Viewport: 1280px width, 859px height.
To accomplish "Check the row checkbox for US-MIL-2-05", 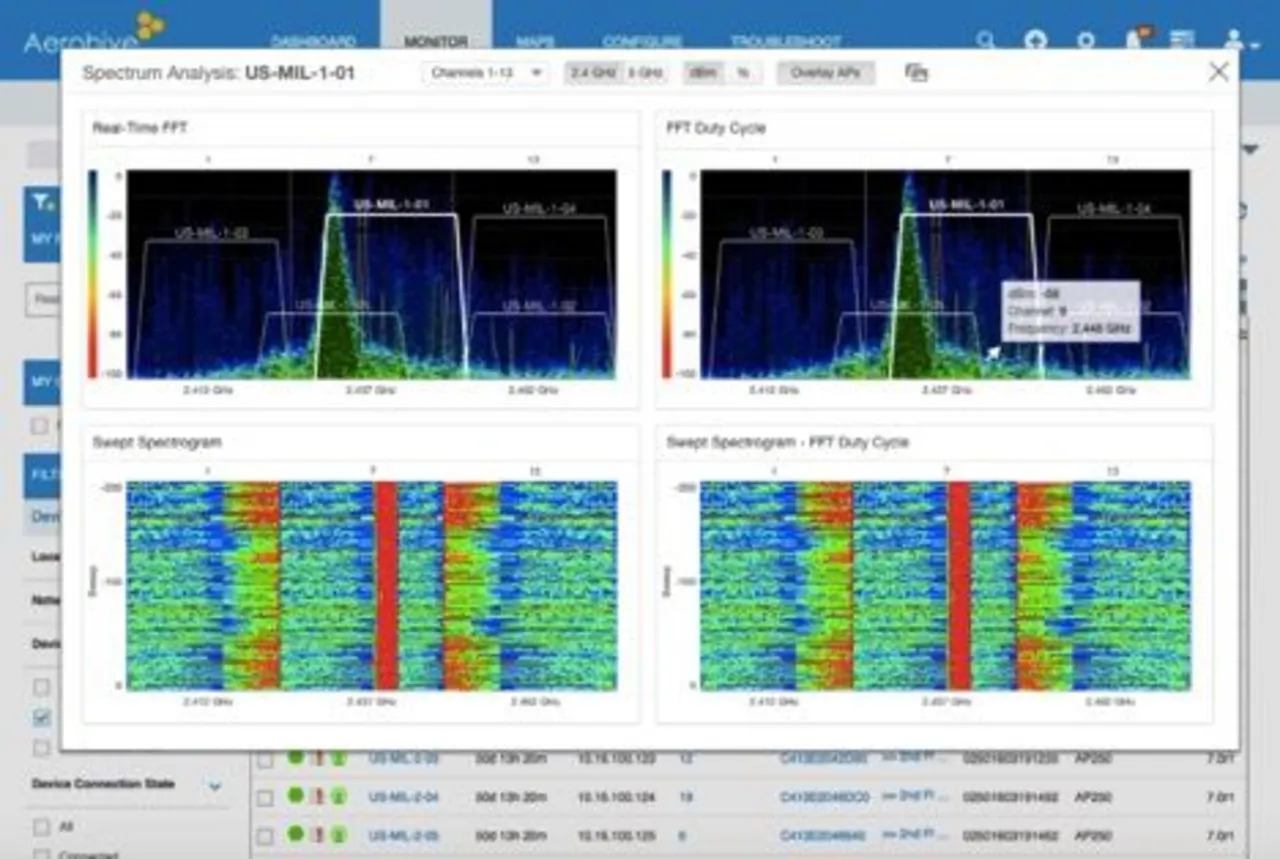I will [265, 834].
